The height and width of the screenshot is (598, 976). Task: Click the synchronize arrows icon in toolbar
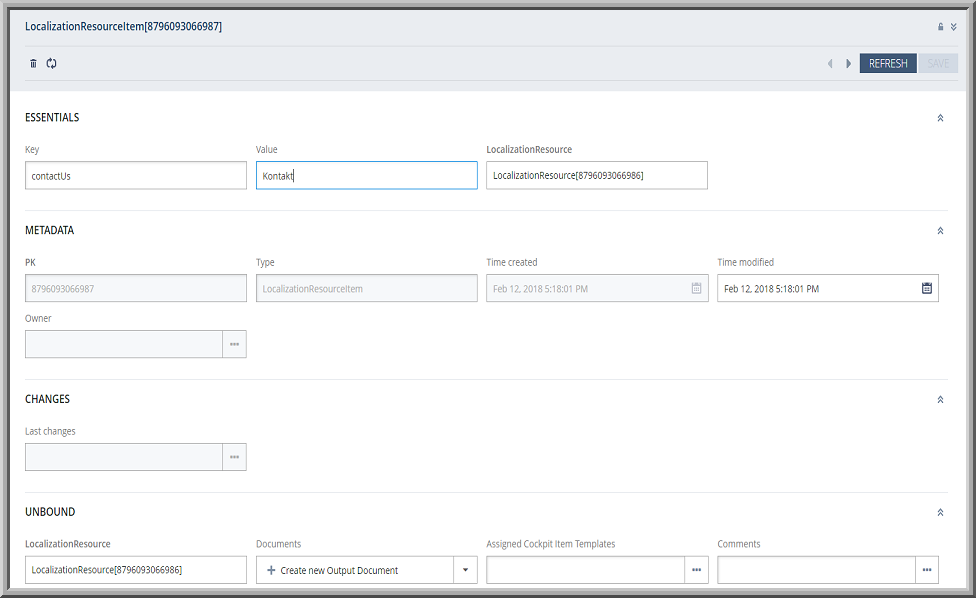(51, 63)
